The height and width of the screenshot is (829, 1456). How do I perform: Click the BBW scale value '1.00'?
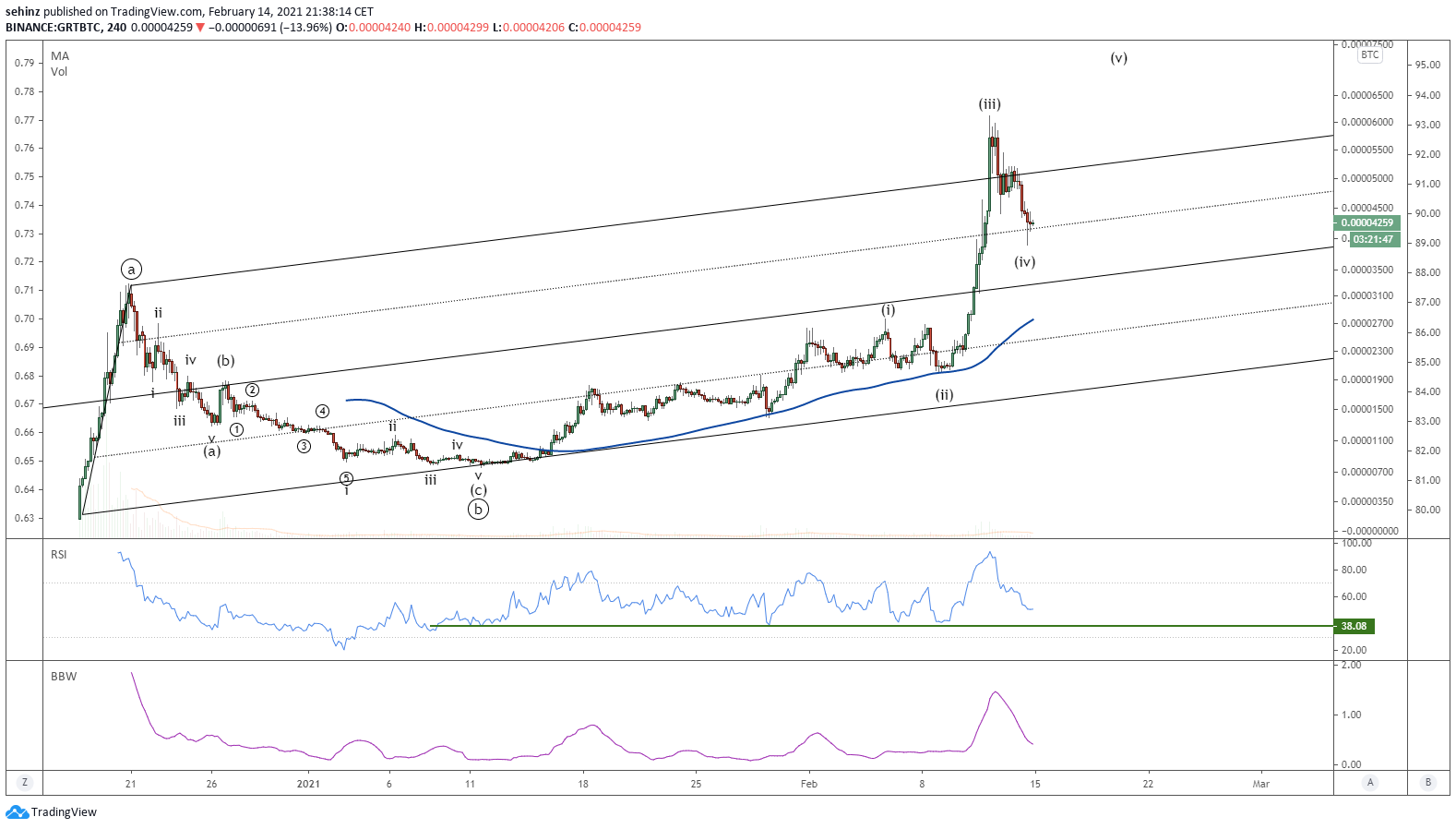(1351, 715)
